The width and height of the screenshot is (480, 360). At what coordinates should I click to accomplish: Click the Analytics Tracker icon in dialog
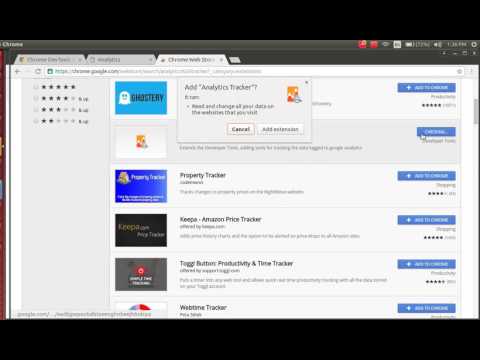(294, 94)
